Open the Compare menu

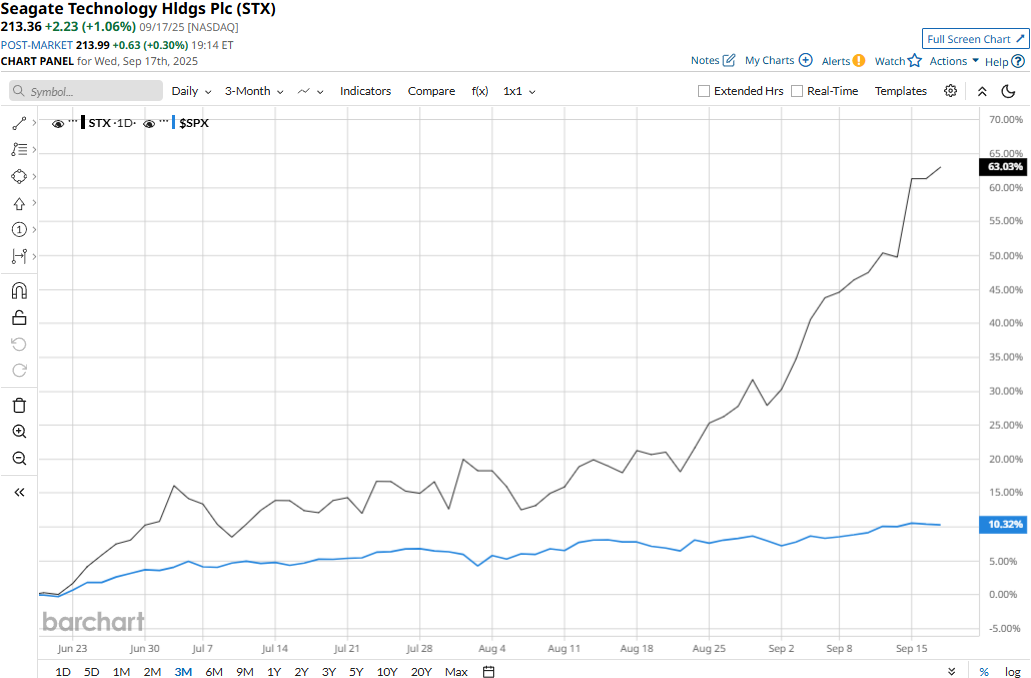(431, 91)
